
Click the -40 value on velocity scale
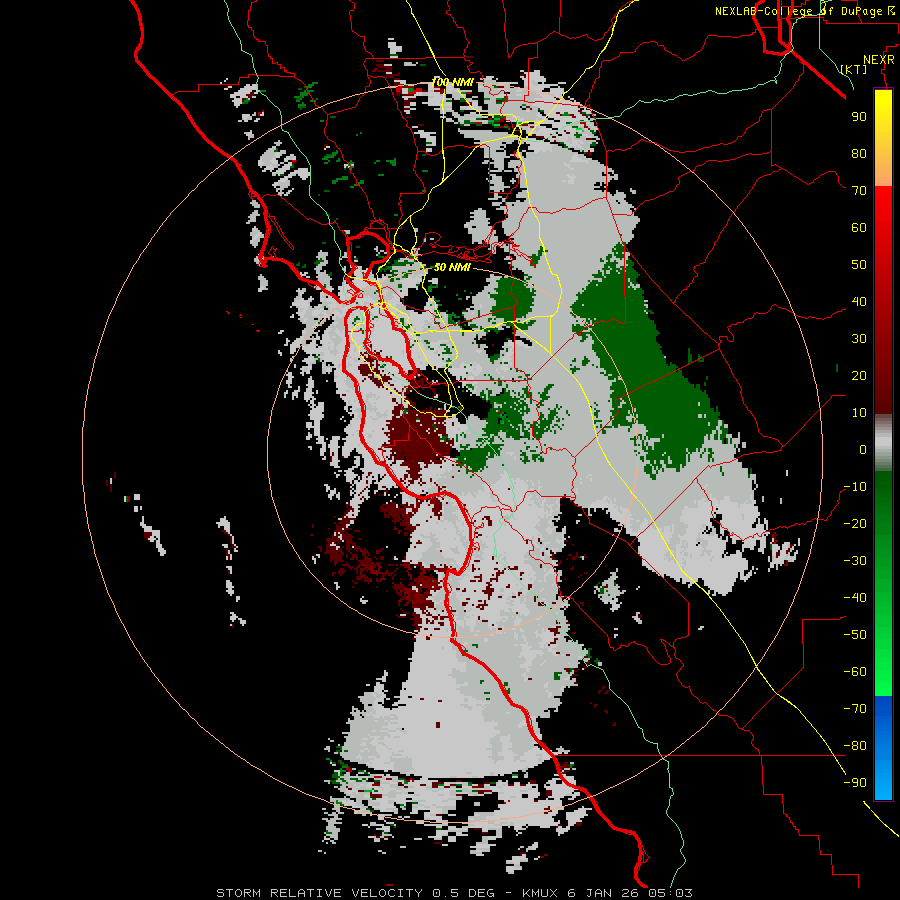click(x=855, y=598)
